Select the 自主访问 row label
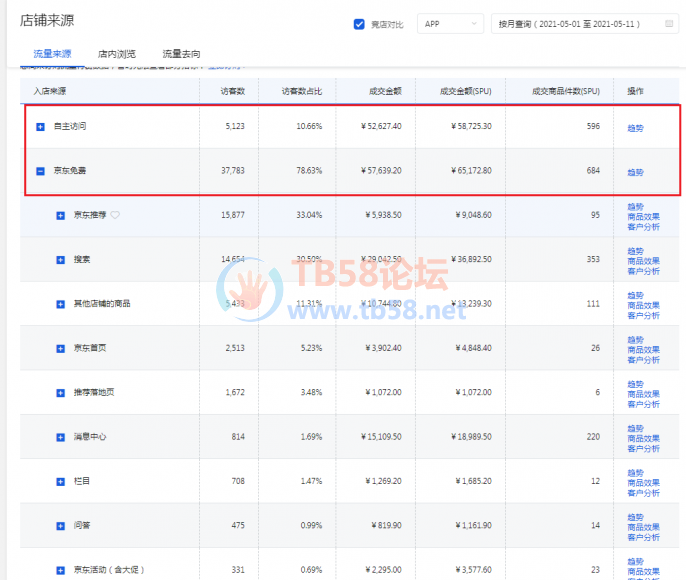 point(70,126)
